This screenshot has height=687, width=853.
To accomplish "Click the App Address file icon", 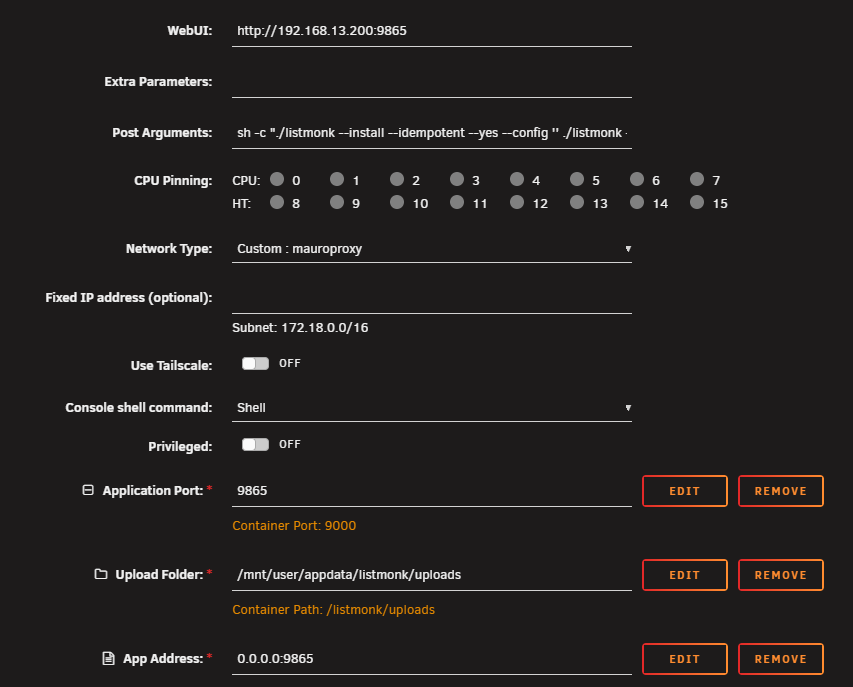I will (108, 658).
